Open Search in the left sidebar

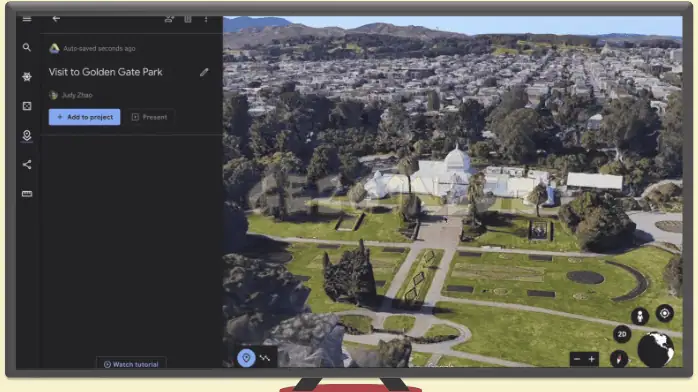[27, 47]
